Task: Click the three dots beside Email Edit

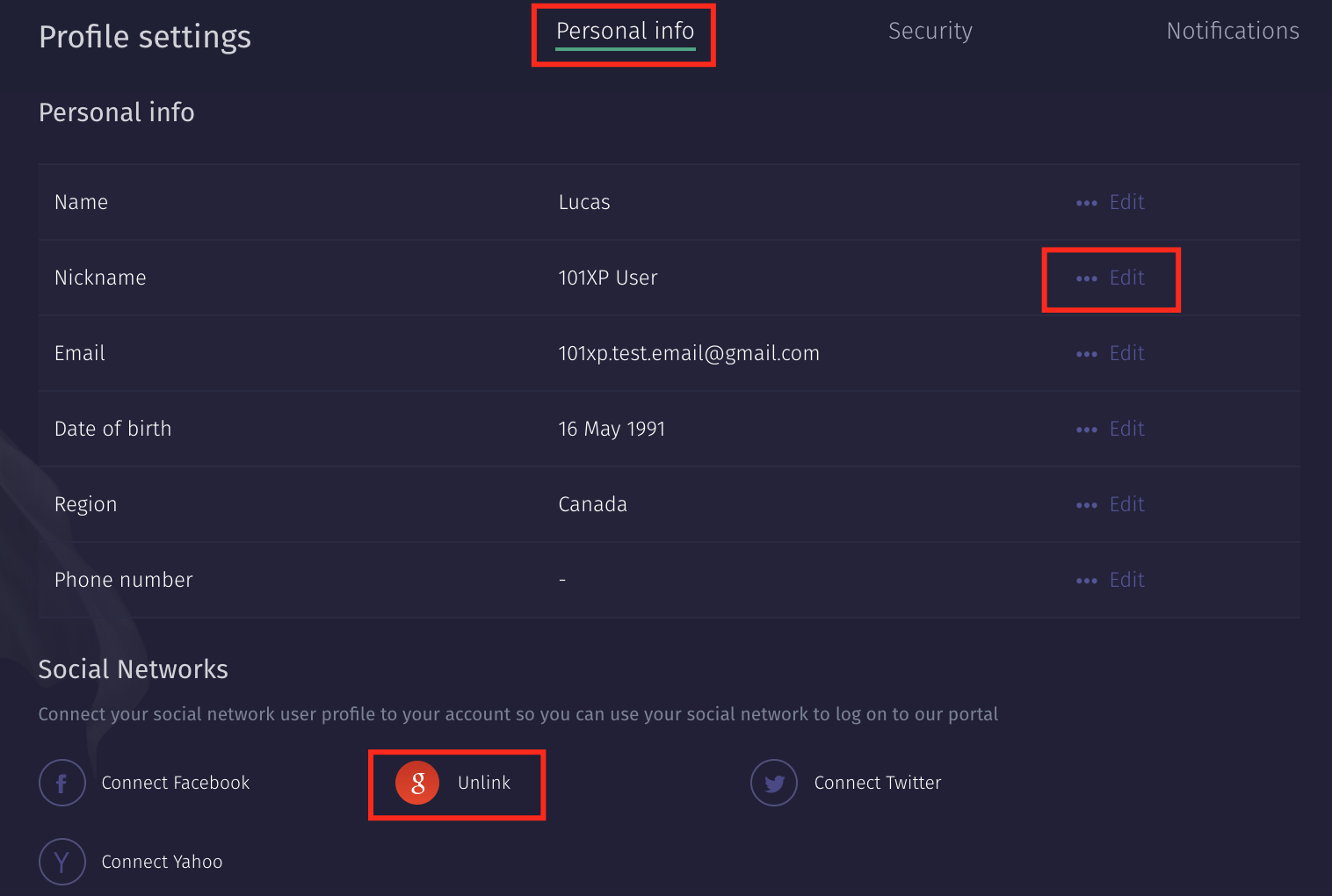Action: click(x=1087, y=354)
